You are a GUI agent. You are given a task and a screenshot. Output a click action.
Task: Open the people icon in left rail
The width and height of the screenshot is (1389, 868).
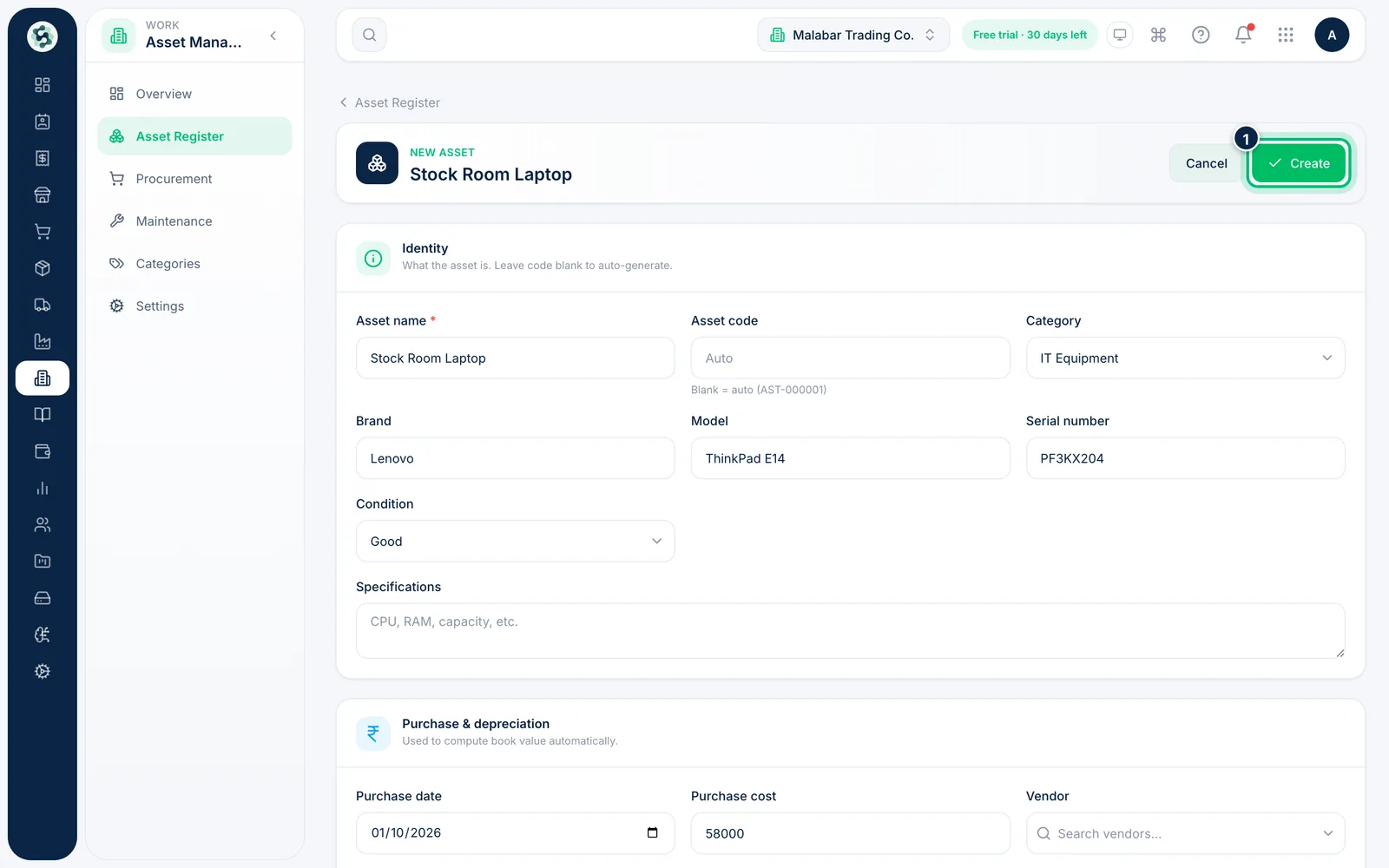42,524
